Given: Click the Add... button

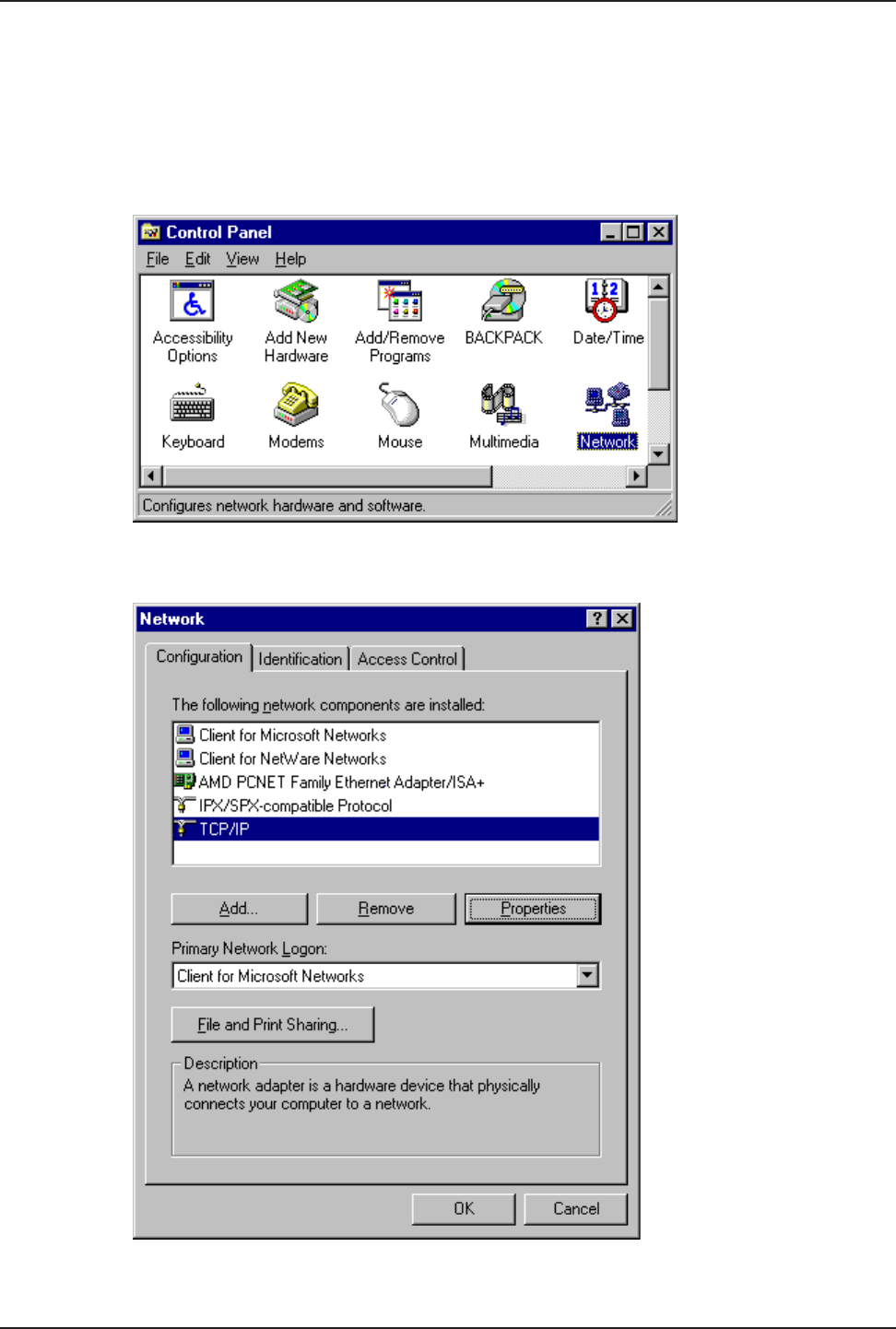Looking at the screenshot, I should click(239, 909).
